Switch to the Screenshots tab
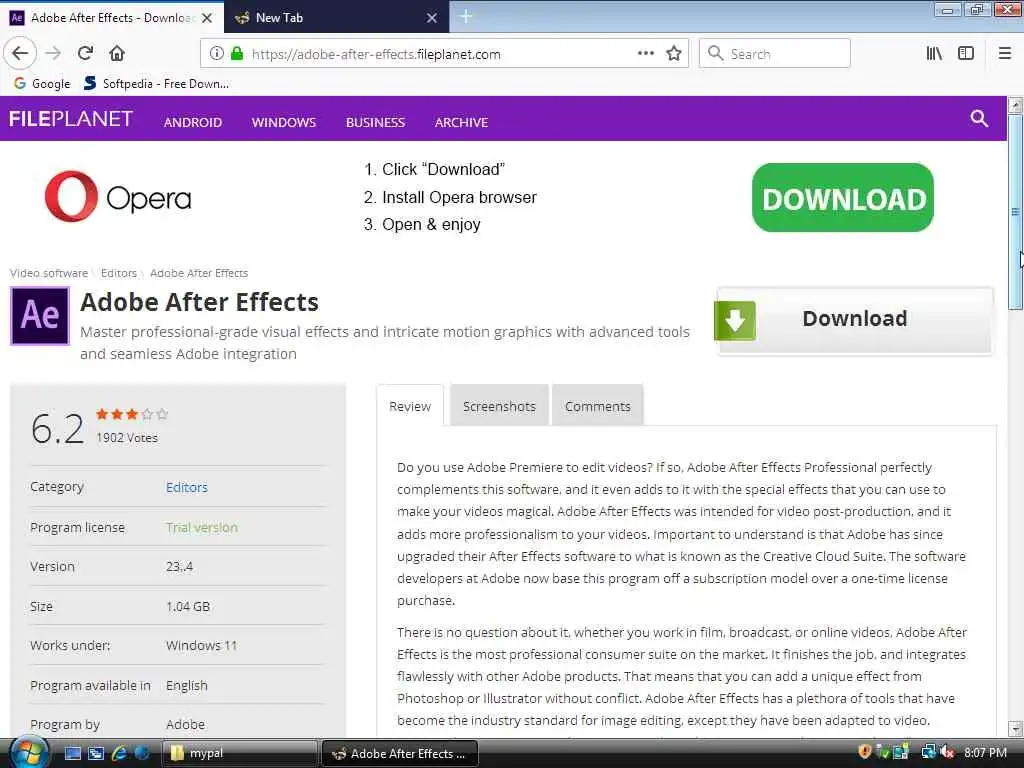1024x768 pixels. (499, 406)
